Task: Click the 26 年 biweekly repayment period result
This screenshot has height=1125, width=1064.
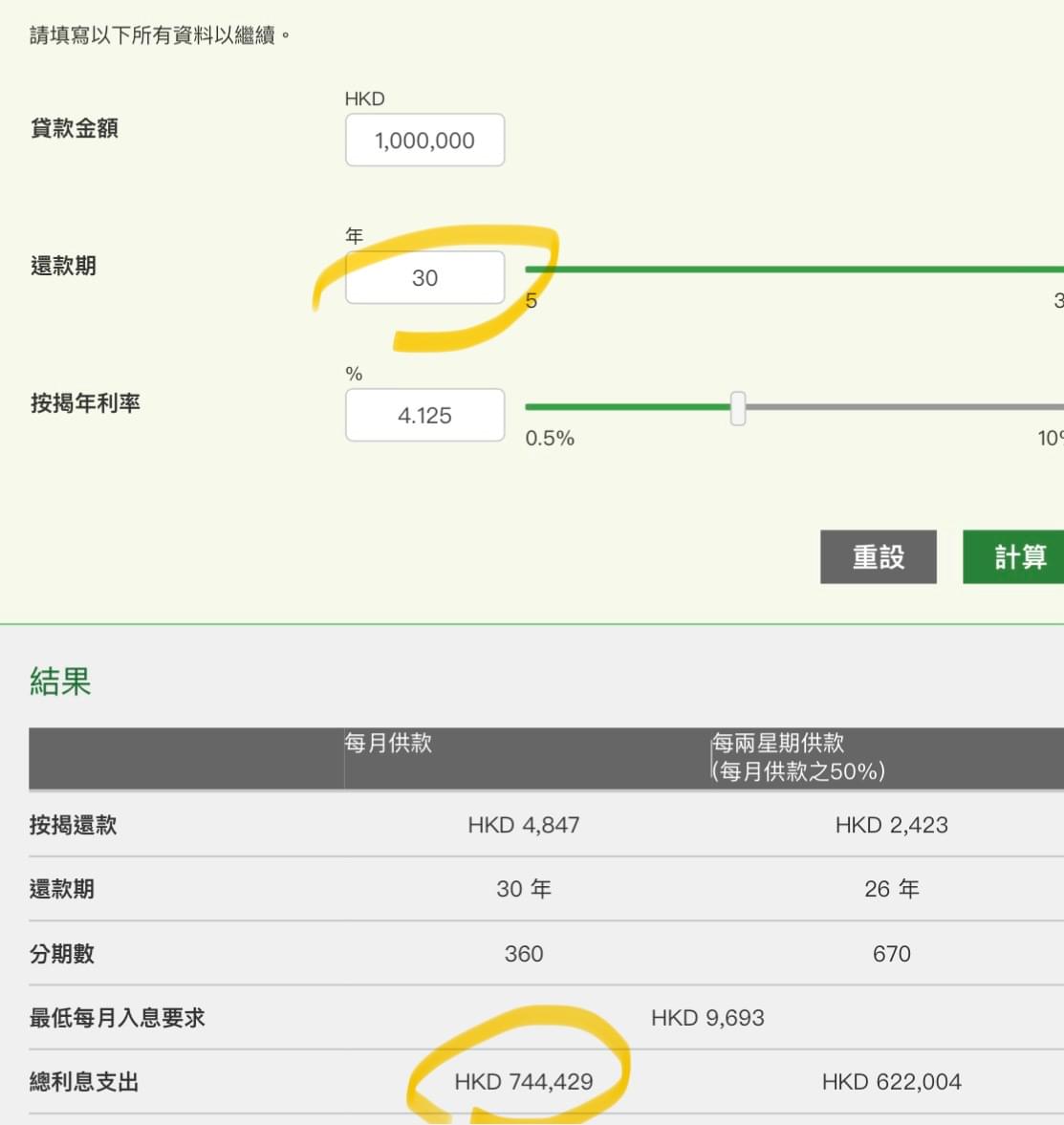Action: (x=892, y=889)
